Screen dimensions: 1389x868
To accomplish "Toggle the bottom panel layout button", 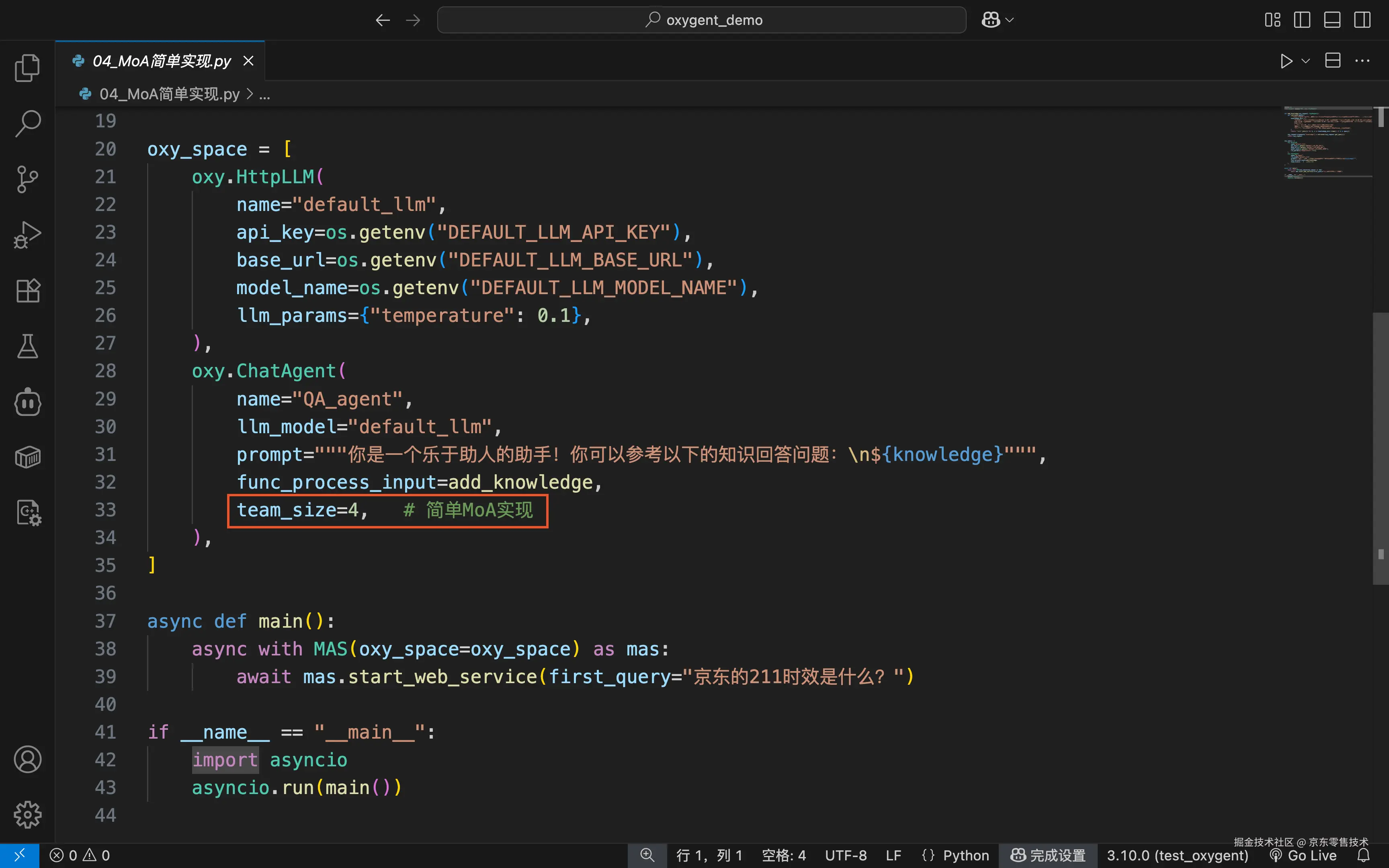I will pyautogui.click(x=1332, y=20).
